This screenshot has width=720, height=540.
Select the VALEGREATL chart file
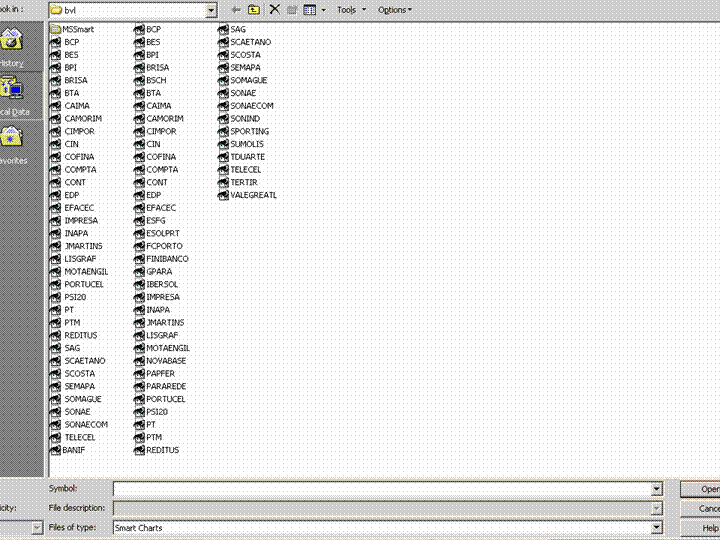pos(248,195)
